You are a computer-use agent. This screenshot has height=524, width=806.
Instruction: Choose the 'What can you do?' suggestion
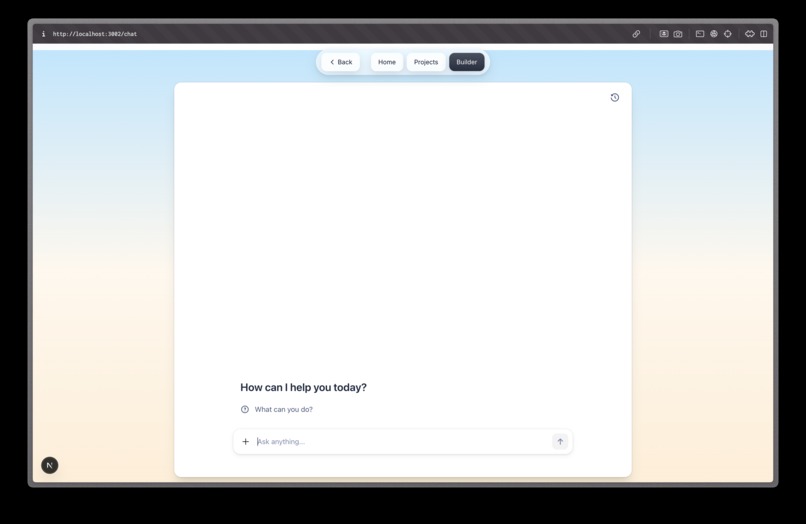click(x=277, y=409)
